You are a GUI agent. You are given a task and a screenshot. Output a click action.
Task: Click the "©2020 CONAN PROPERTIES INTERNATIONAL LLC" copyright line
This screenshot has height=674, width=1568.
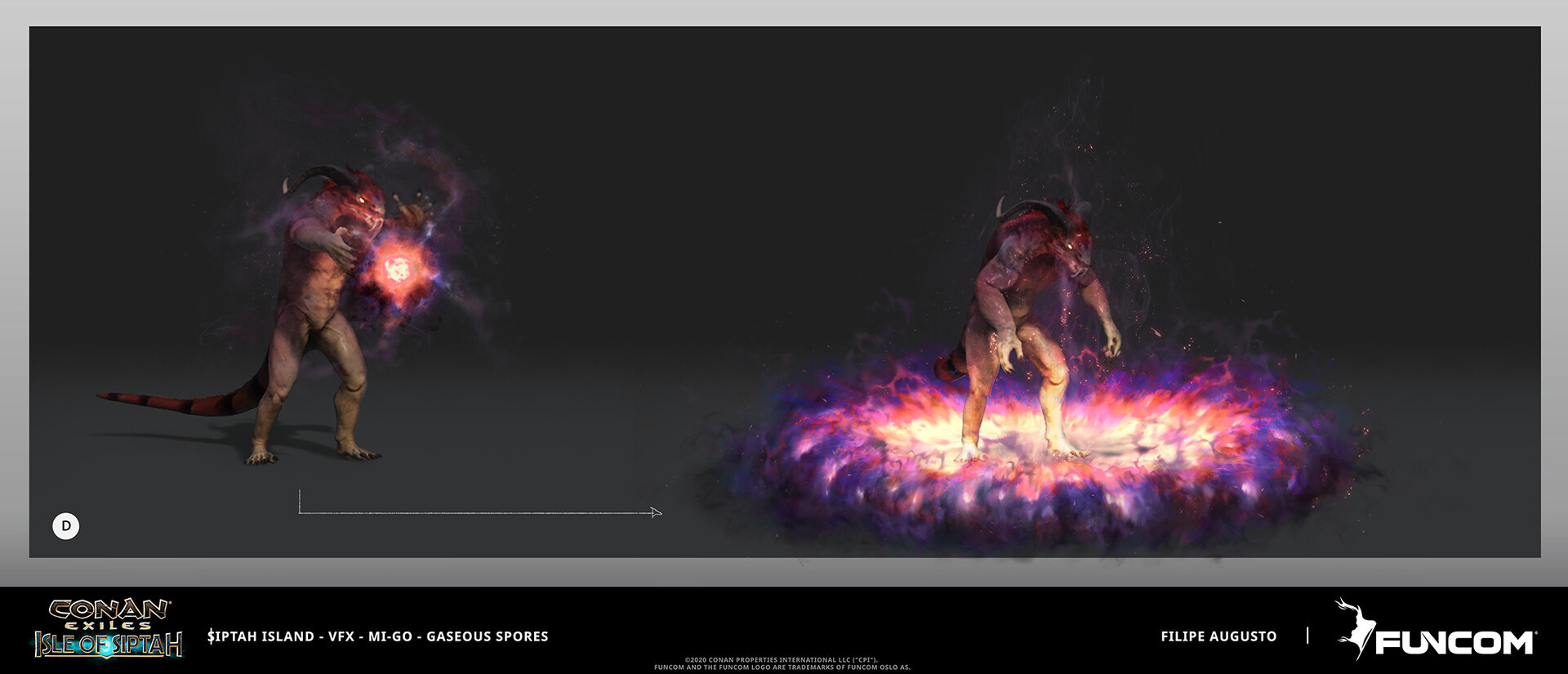point(782,660)
